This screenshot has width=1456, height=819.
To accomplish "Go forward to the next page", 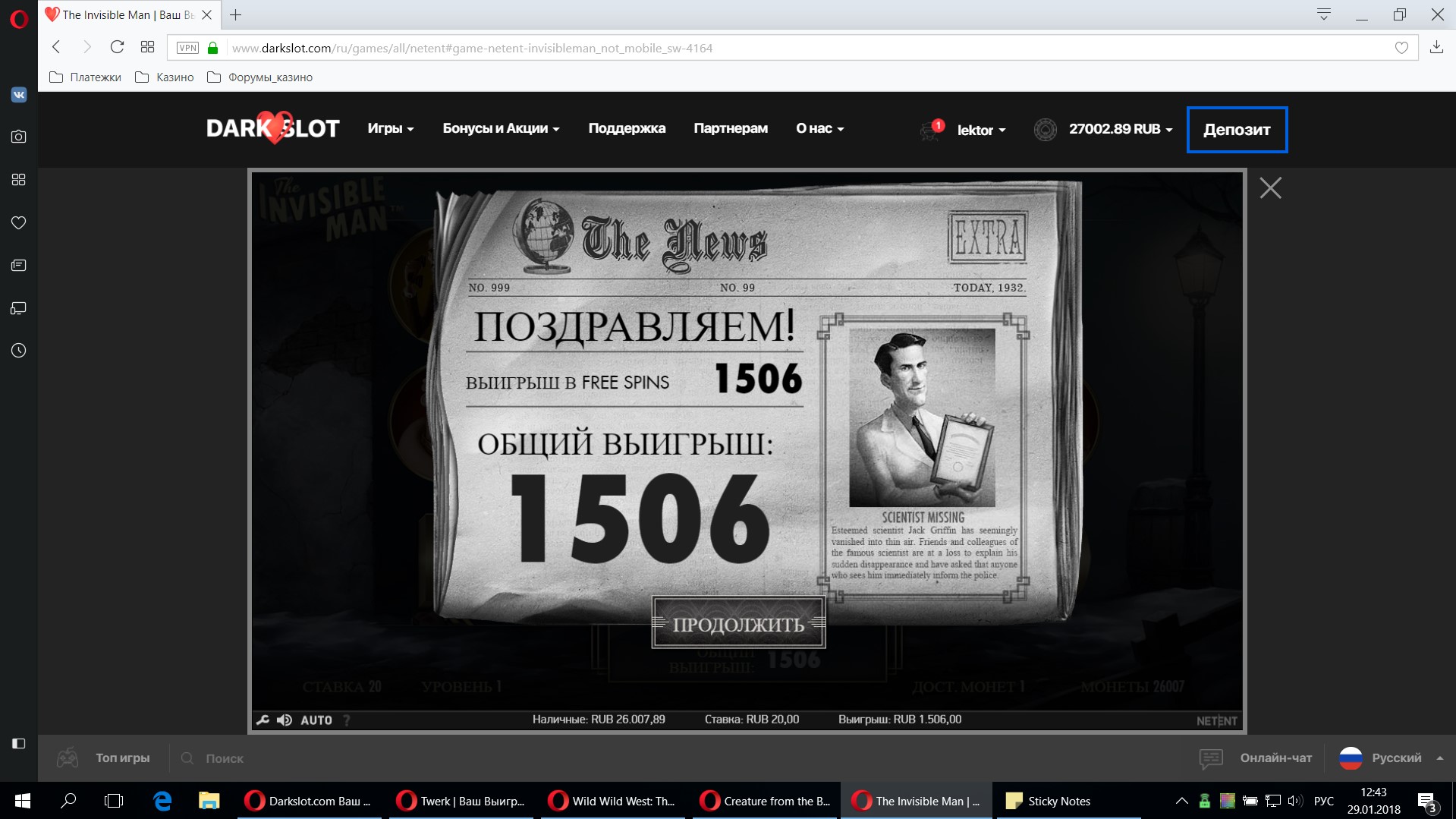I will coord(86,47).
